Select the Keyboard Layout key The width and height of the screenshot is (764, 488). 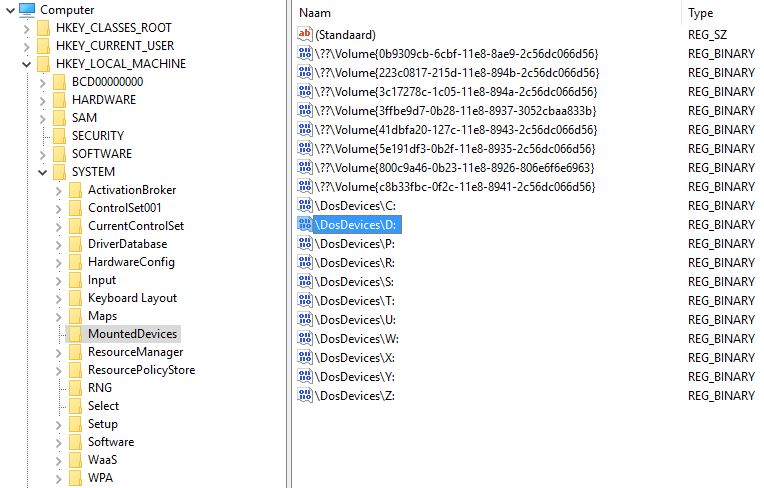(133, 298)
